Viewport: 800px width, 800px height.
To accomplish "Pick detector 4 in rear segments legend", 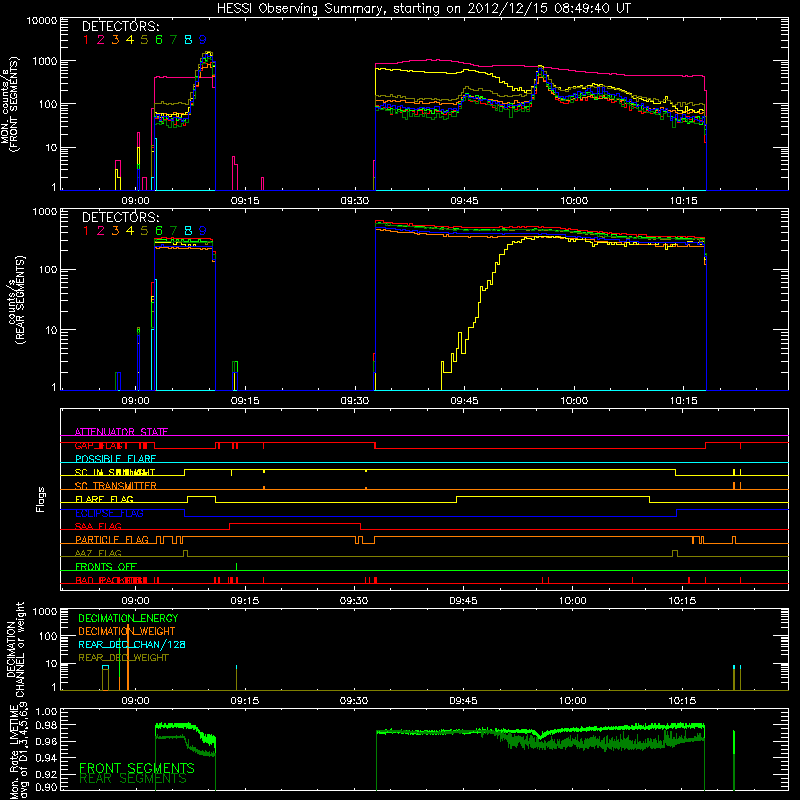I will click(130, 231).
